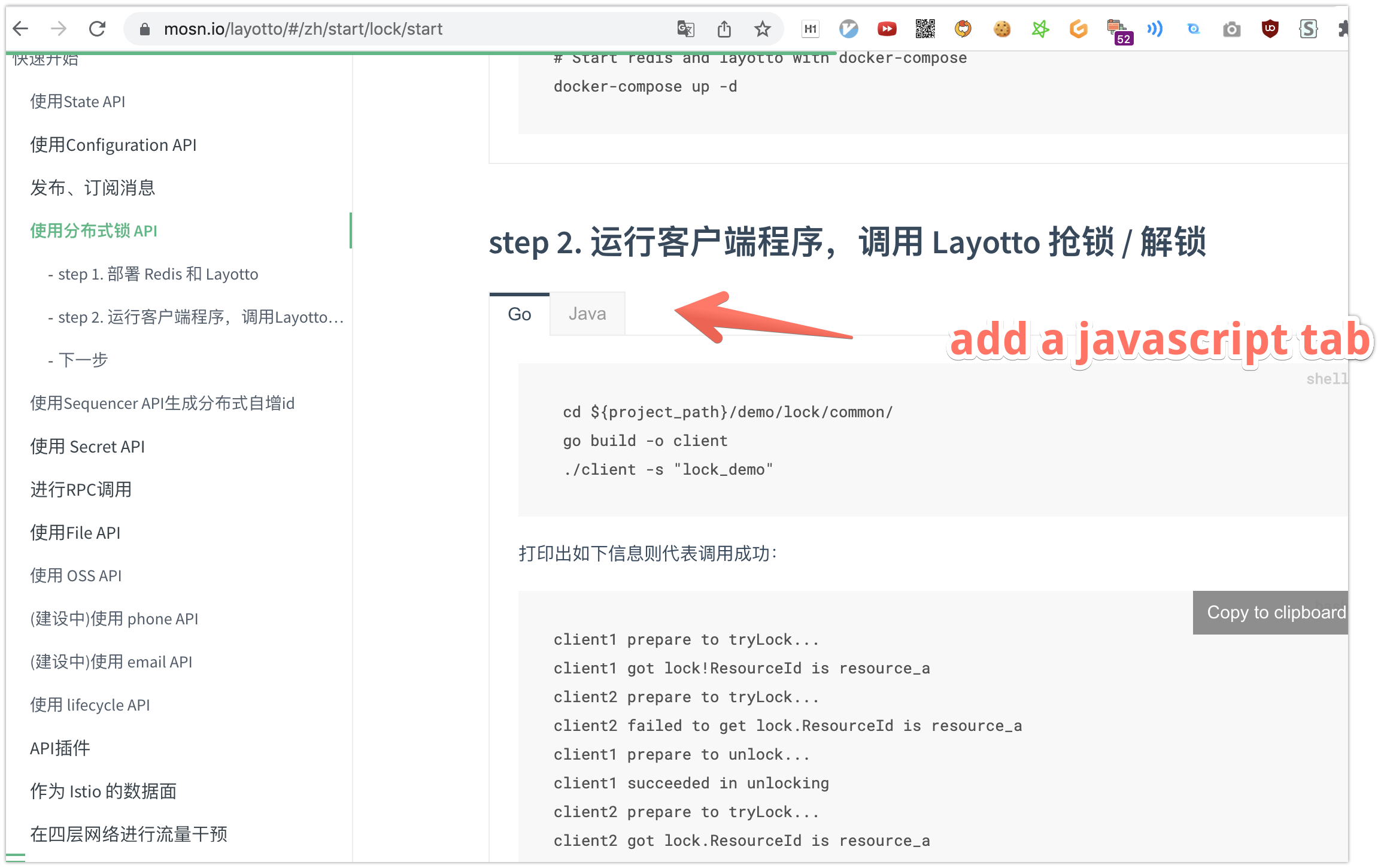Click the H1 extension toggle icon
The height and width of the screenshot is (868, 1384).
[810, 28]
